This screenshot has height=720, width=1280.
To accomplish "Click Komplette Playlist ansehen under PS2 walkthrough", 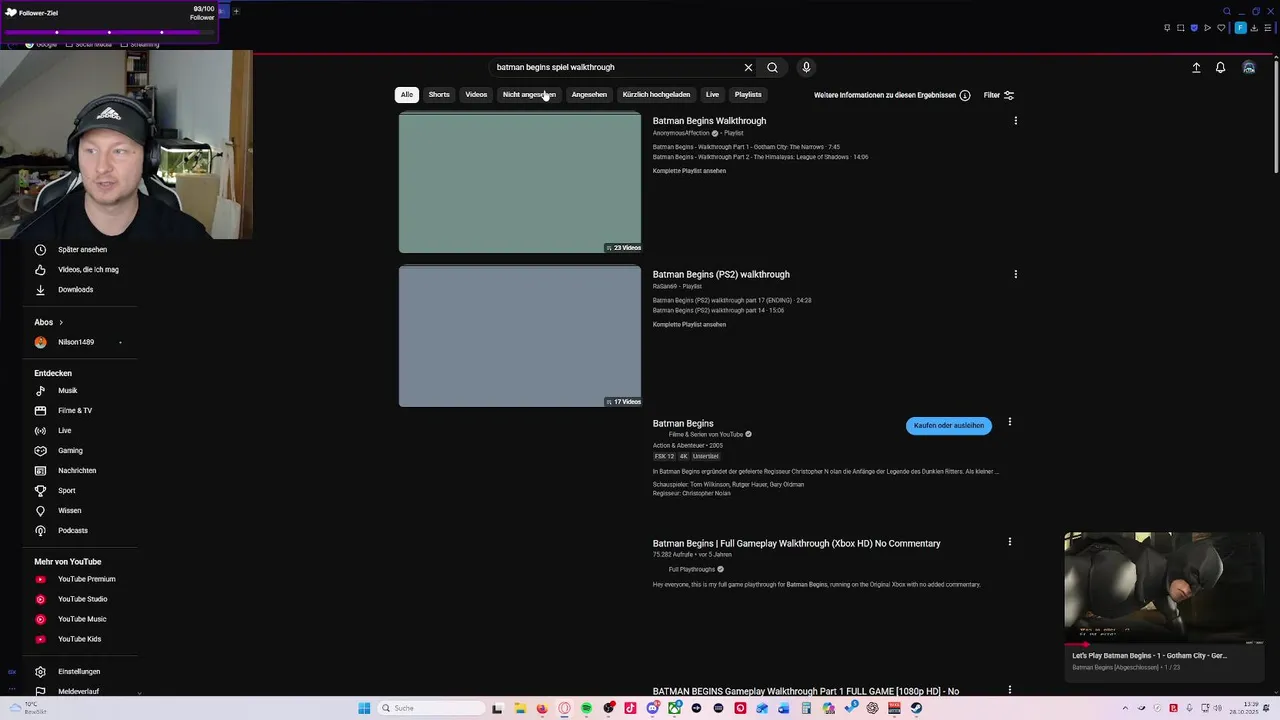I will click(689, 324).
